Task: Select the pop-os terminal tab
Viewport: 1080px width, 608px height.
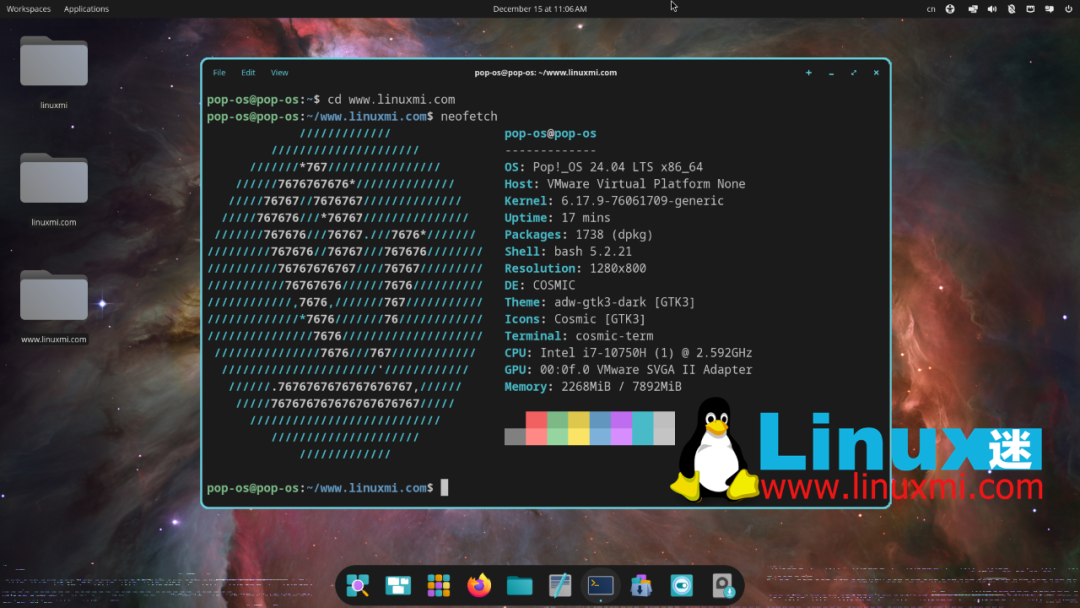Action: (545, 72)
